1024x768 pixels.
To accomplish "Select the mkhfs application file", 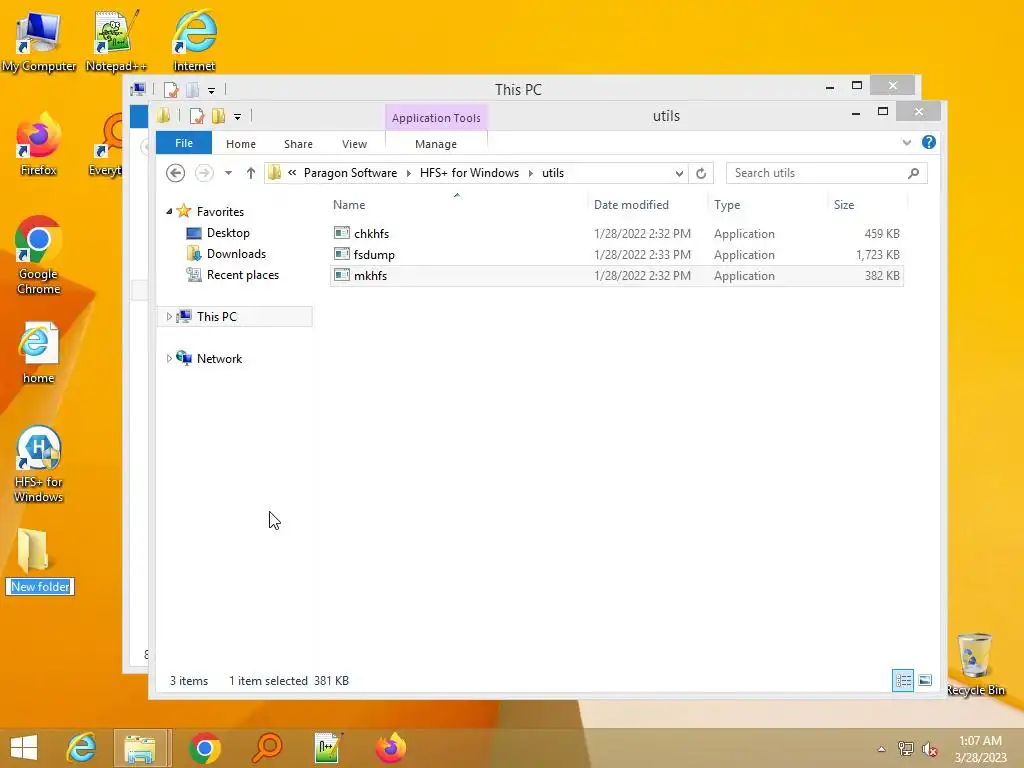I will coord(616,275).
